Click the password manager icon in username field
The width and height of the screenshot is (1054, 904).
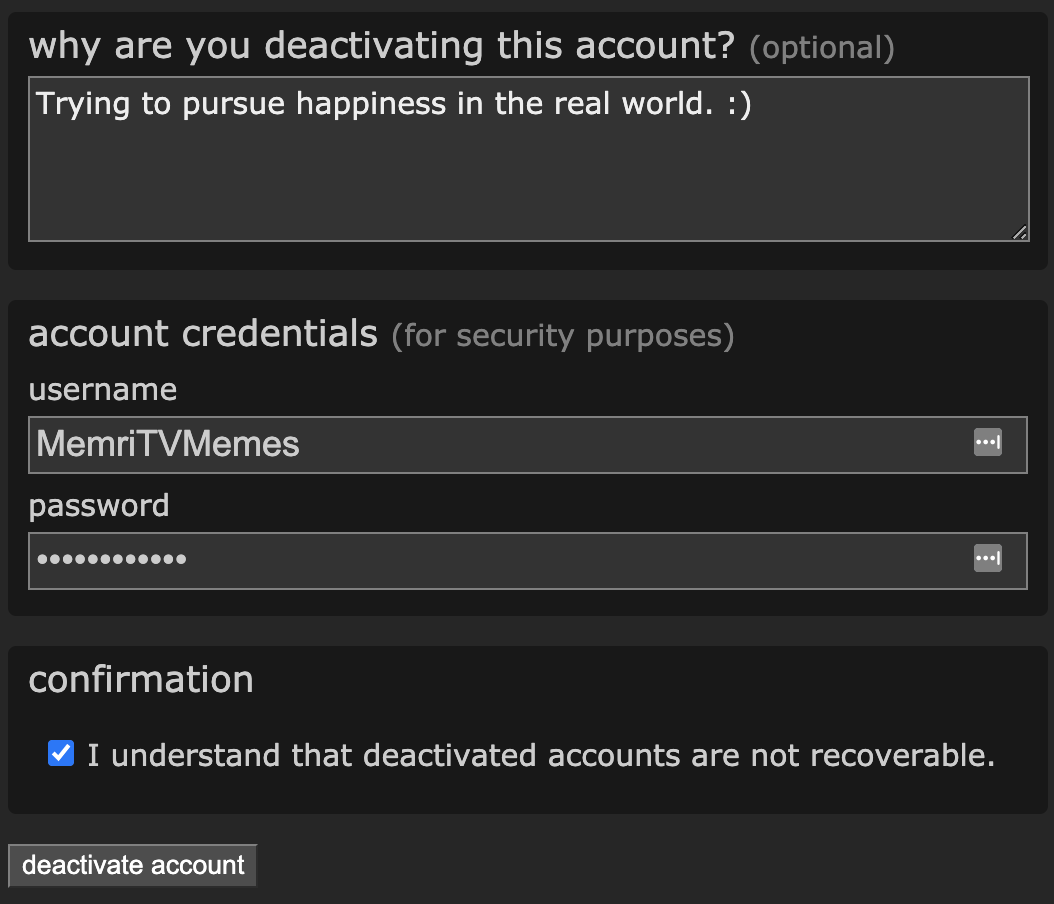(987, 443)
